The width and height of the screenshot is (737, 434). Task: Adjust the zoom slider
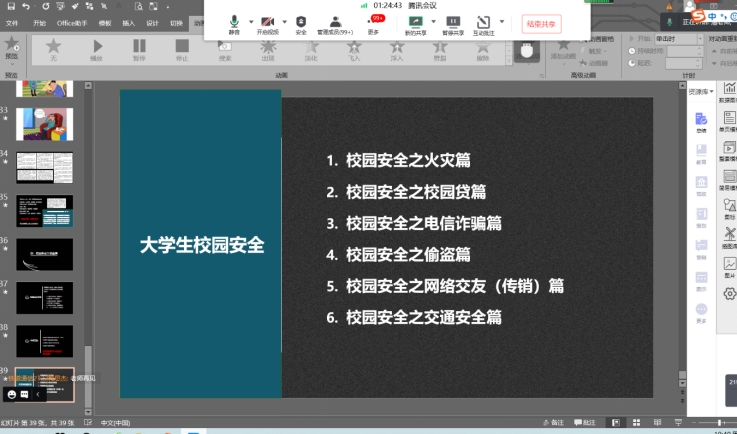click(x=718, y=423)
